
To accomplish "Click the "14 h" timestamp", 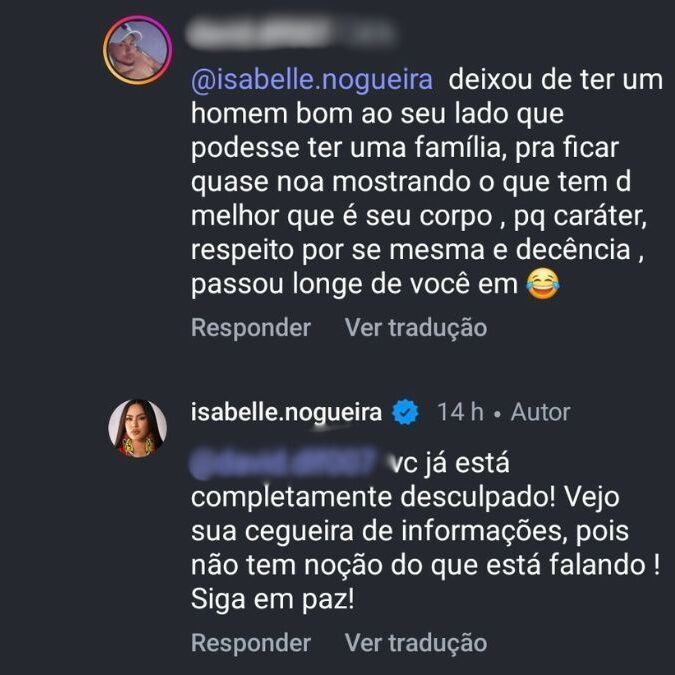I will [x=460, y=412].
